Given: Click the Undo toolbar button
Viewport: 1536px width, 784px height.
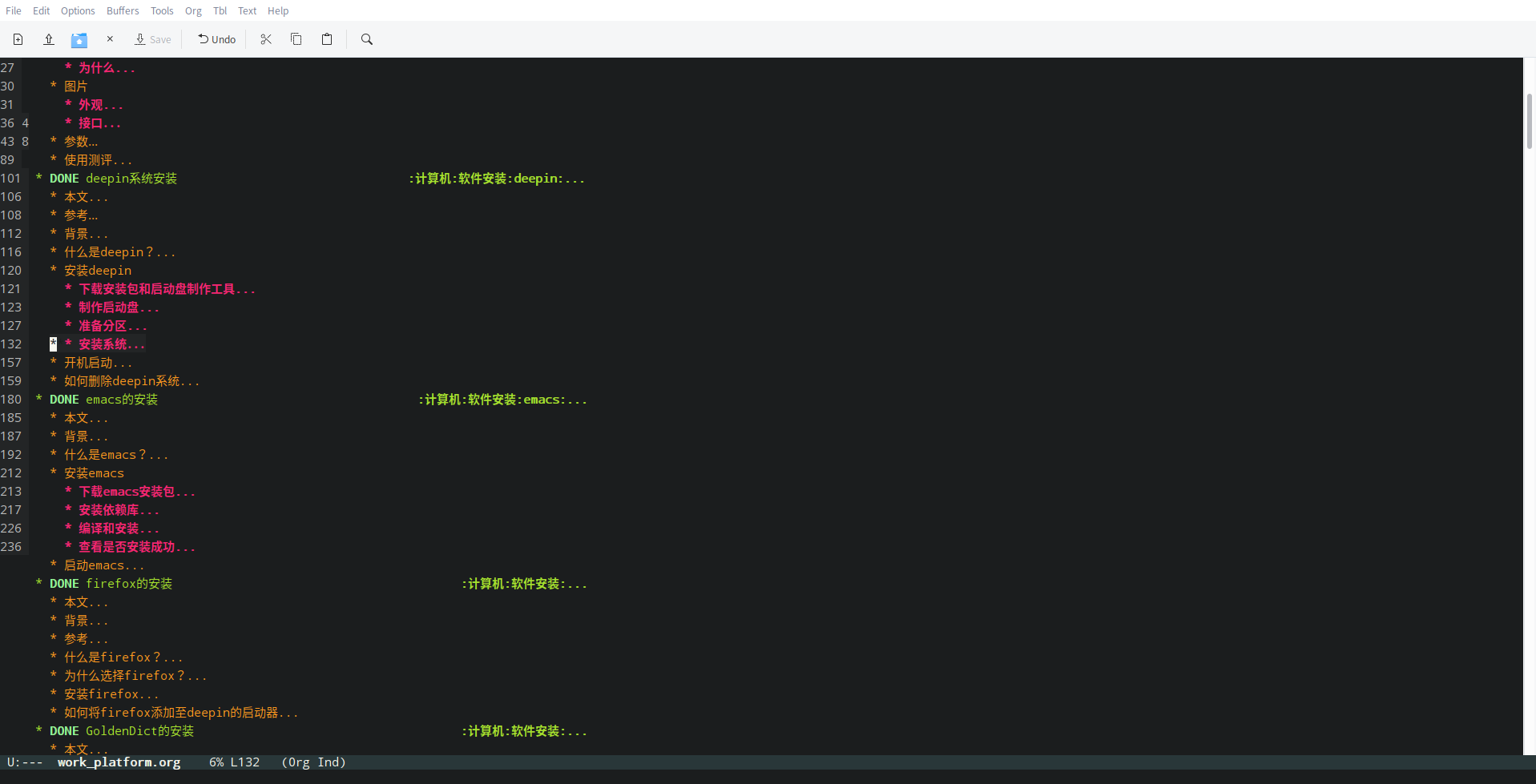Looking at the screenshot, I should 217,39.
